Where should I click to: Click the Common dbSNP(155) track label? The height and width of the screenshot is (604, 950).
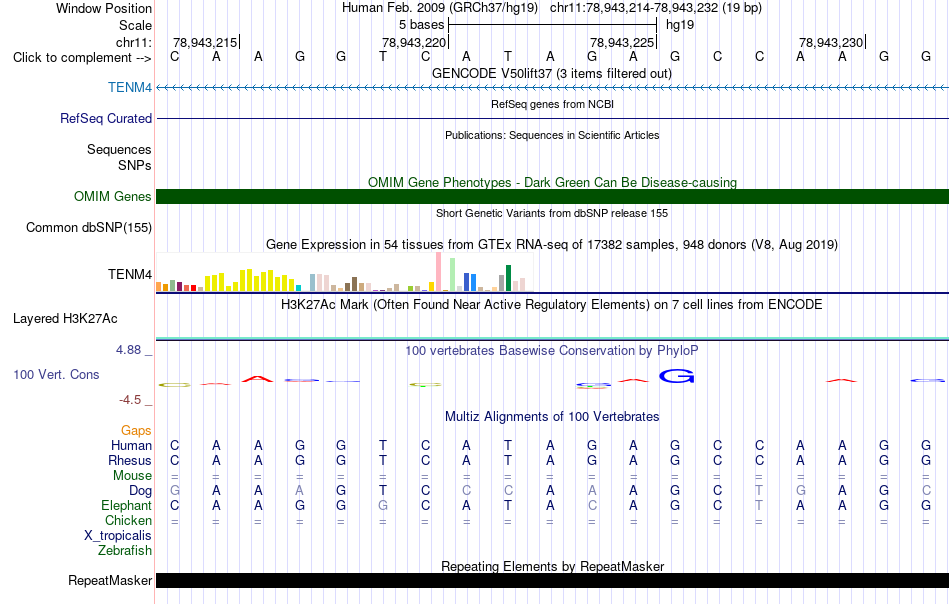[x=88, y=227]
